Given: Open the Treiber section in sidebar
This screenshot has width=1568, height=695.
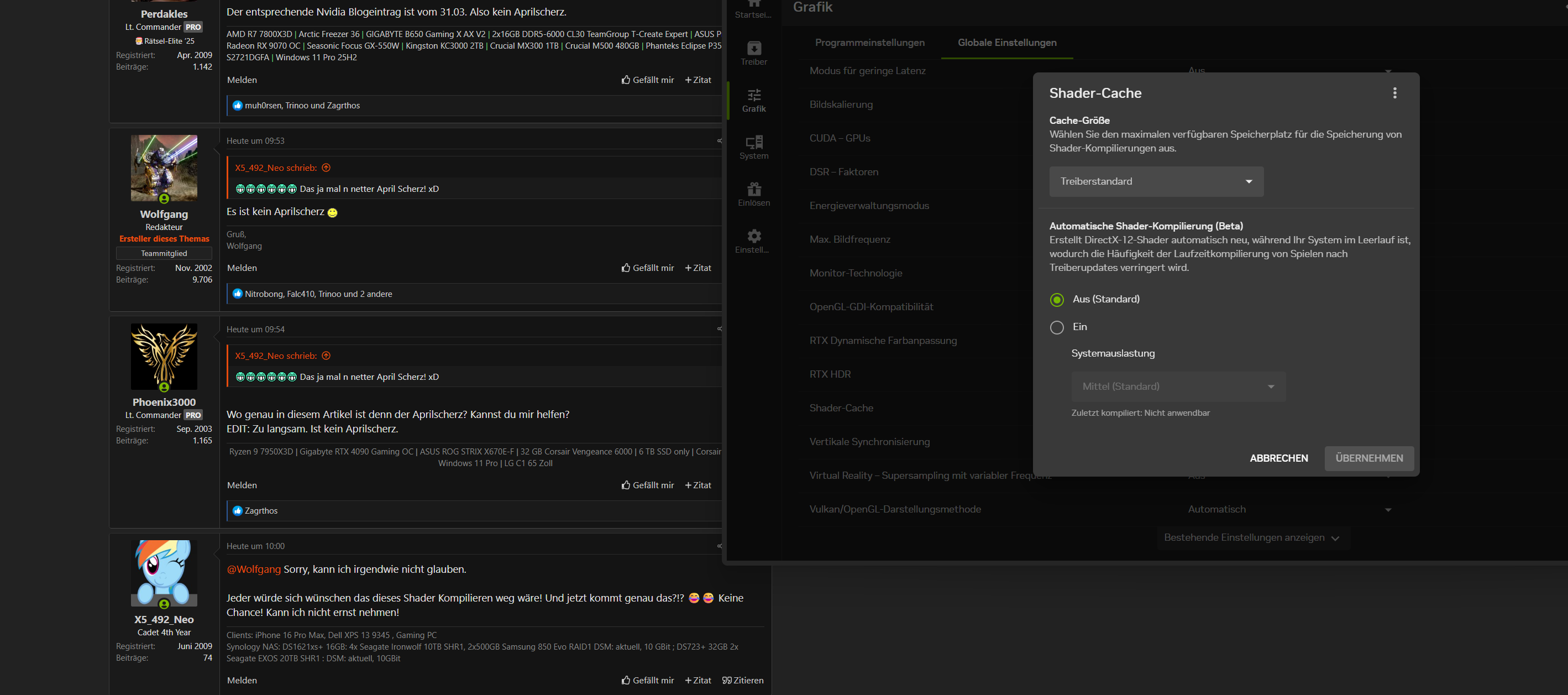Looking at the screenshot, I should tap(753, 53).
